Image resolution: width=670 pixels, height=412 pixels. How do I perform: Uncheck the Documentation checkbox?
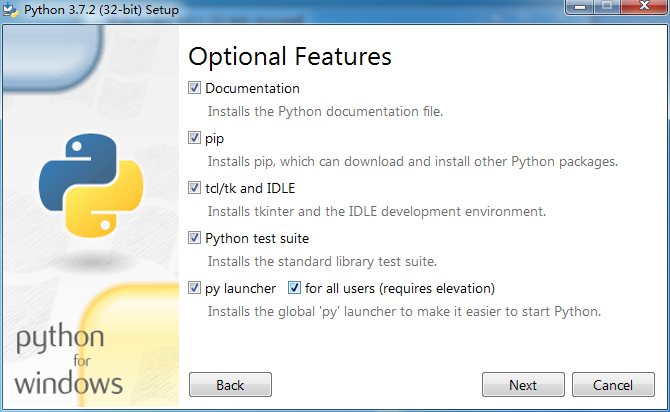pyautogui.click(x=194, y=88)
